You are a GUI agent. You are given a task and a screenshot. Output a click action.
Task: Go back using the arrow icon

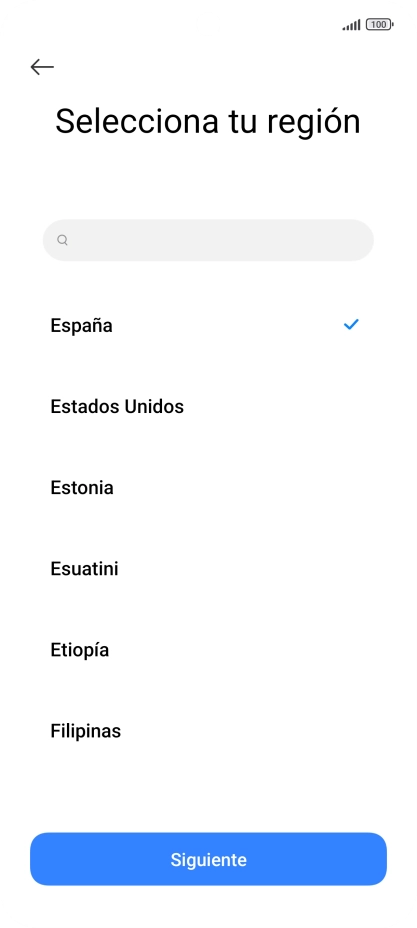coord(42,67)
